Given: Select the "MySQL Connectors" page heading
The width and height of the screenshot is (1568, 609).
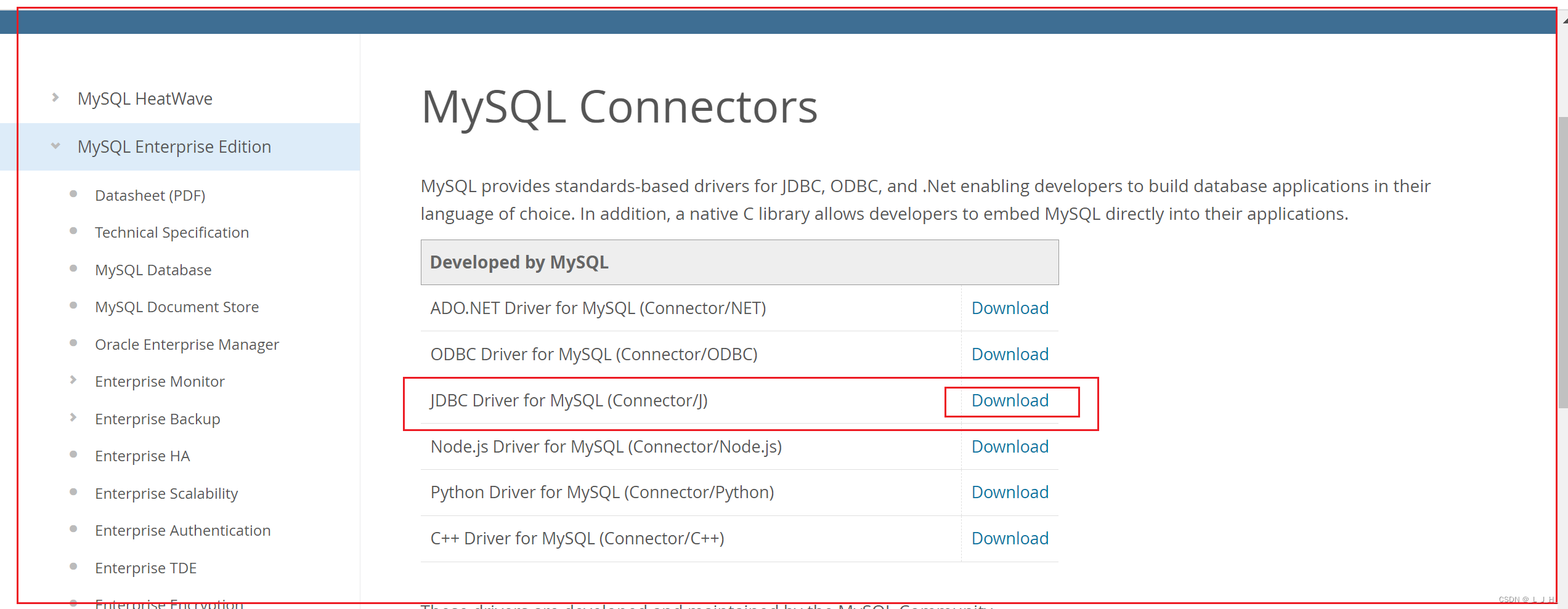Looking at the screenshot, I should pyautogui.click(x=619, y=107).
